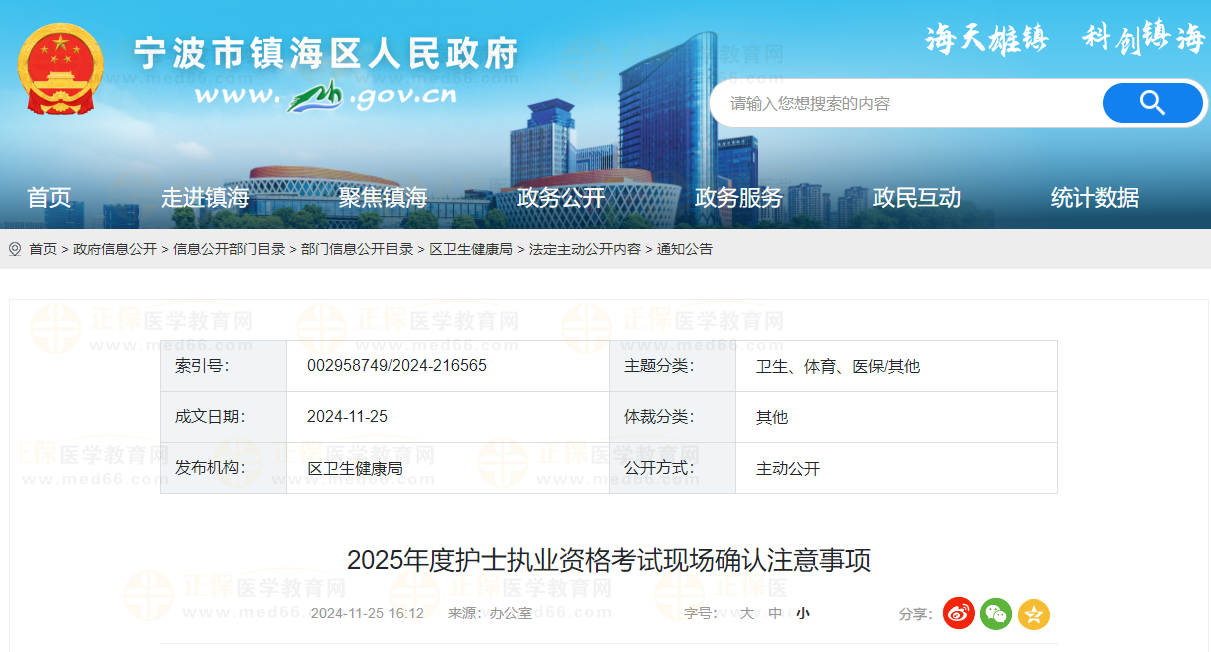The width and height of the screenshot is (1211, 652).
Task: Set font size to 大
Action: click(746, 614)
